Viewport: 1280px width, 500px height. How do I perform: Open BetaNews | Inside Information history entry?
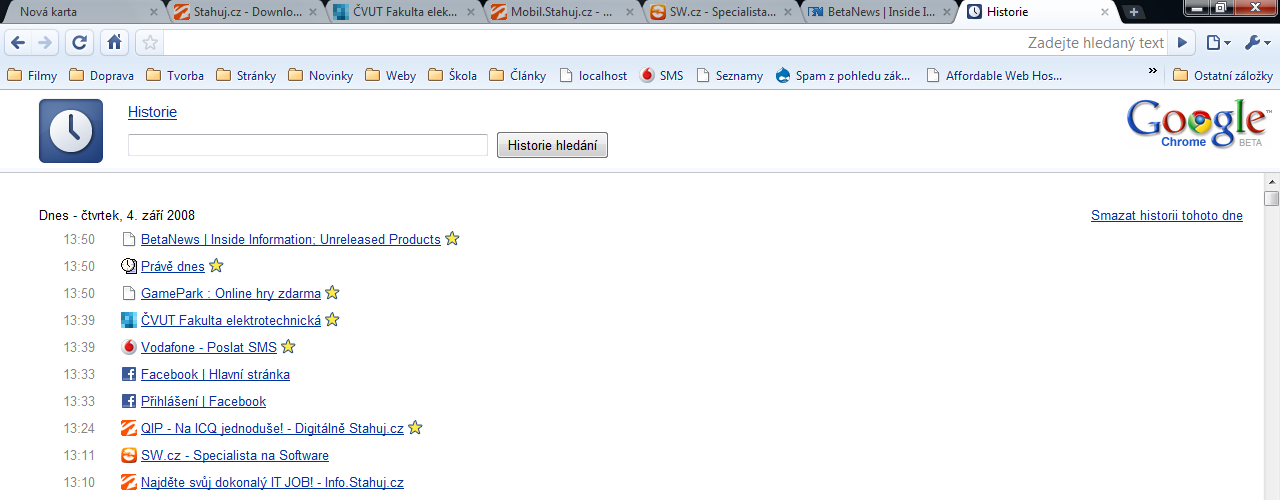pyautogui.click(x=290, y=239)
